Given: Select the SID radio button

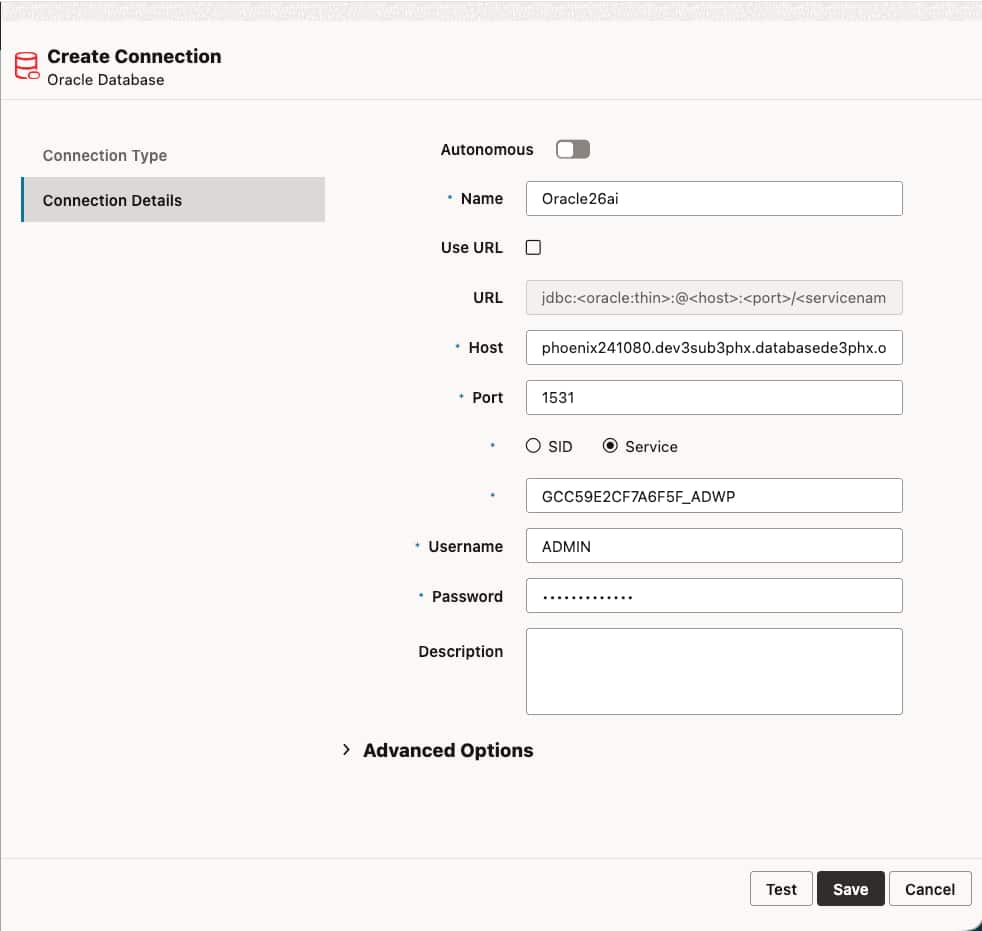Looking at the screenshot, I should (x=533, y=445).
